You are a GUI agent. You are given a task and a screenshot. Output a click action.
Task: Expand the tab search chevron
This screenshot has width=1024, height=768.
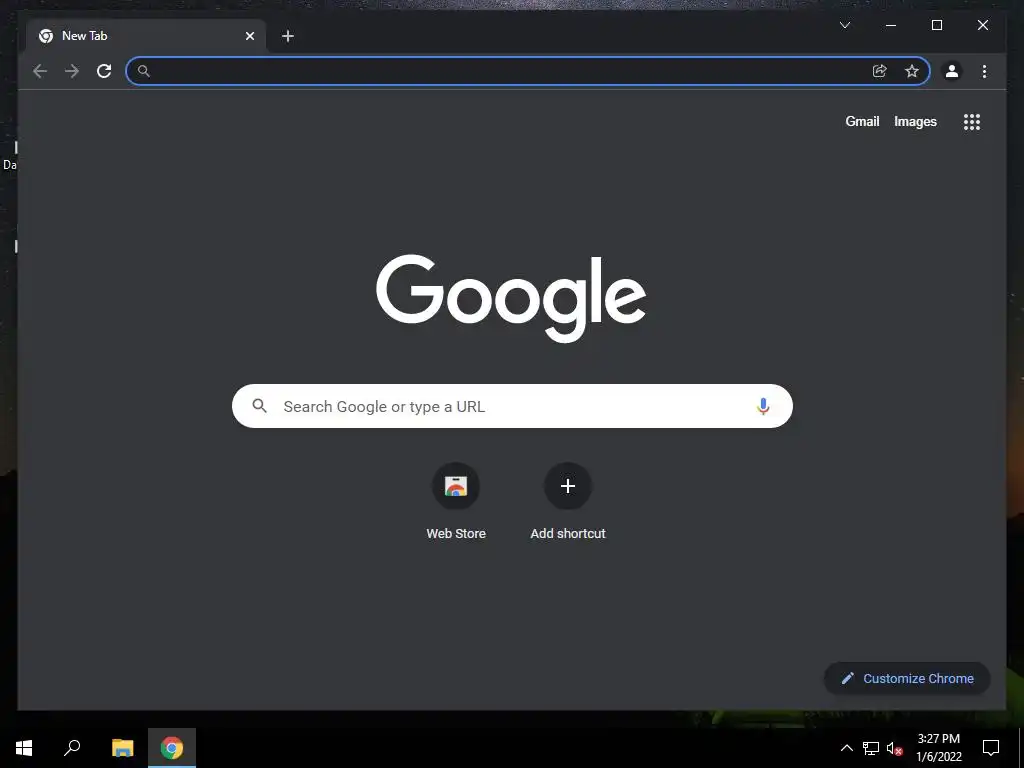pos(845,25)
